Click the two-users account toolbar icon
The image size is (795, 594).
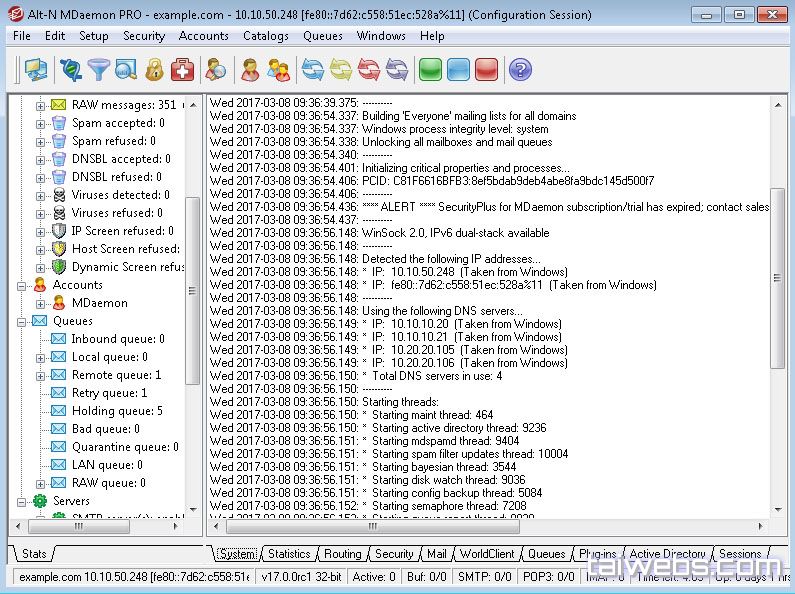(x=278, y=69)
